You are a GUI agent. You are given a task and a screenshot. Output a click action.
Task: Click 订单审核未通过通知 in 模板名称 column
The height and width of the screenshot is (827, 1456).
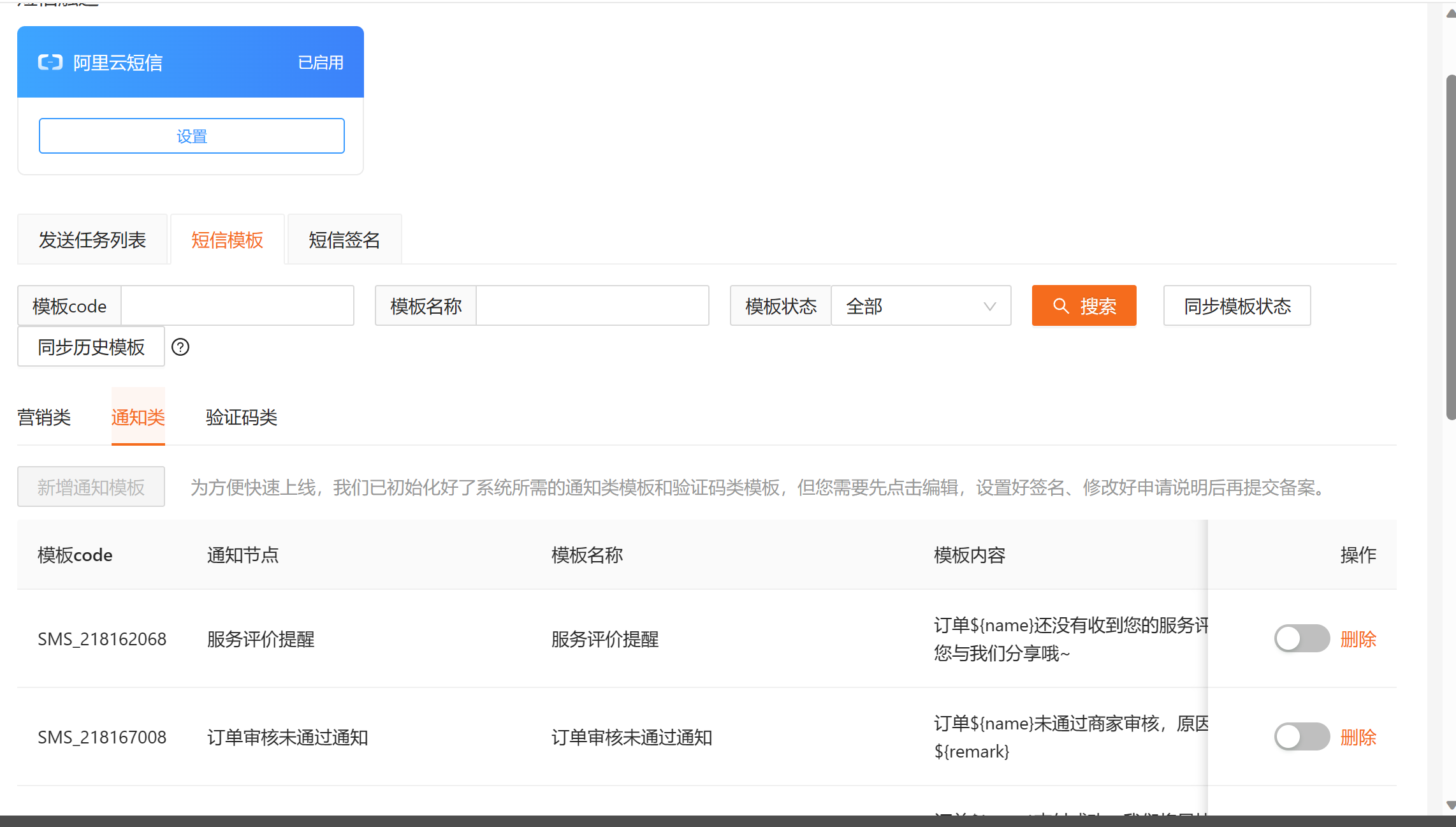[632, 737]
